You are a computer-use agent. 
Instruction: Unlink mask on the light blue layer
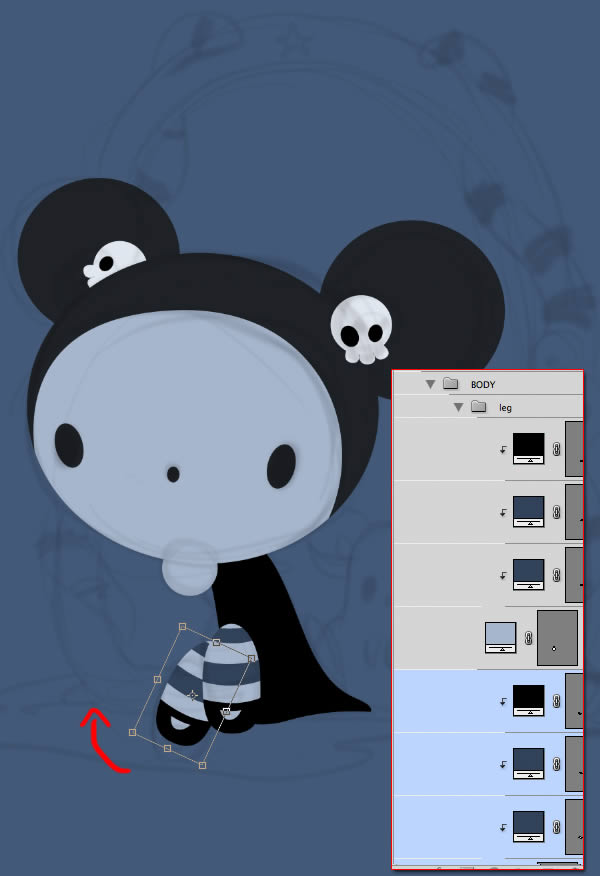[x=528, y=637]
